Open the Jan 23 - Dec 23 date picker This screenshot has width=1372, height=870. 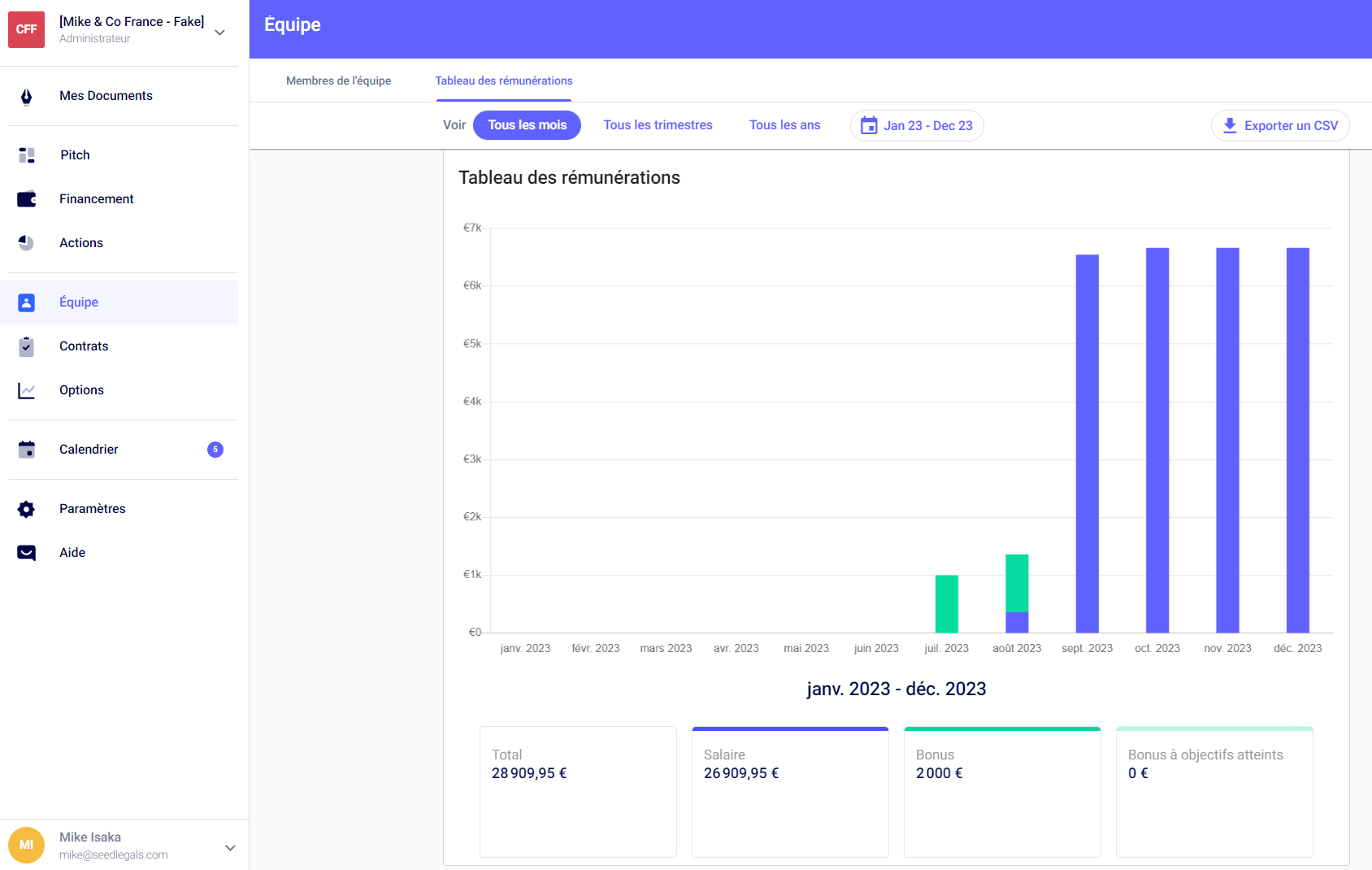[917, 126]
